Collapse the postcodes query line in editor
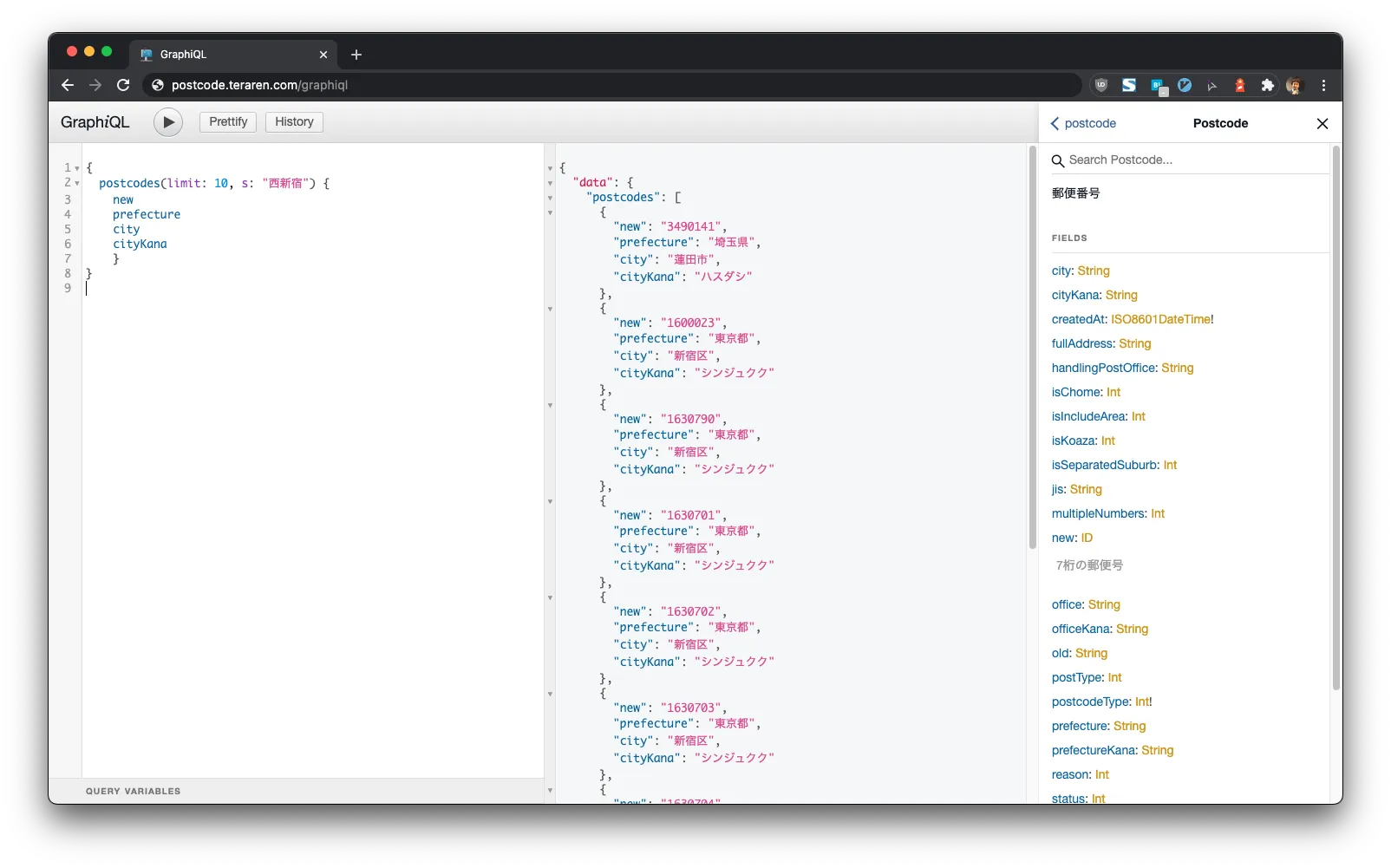 click(77, 184)
